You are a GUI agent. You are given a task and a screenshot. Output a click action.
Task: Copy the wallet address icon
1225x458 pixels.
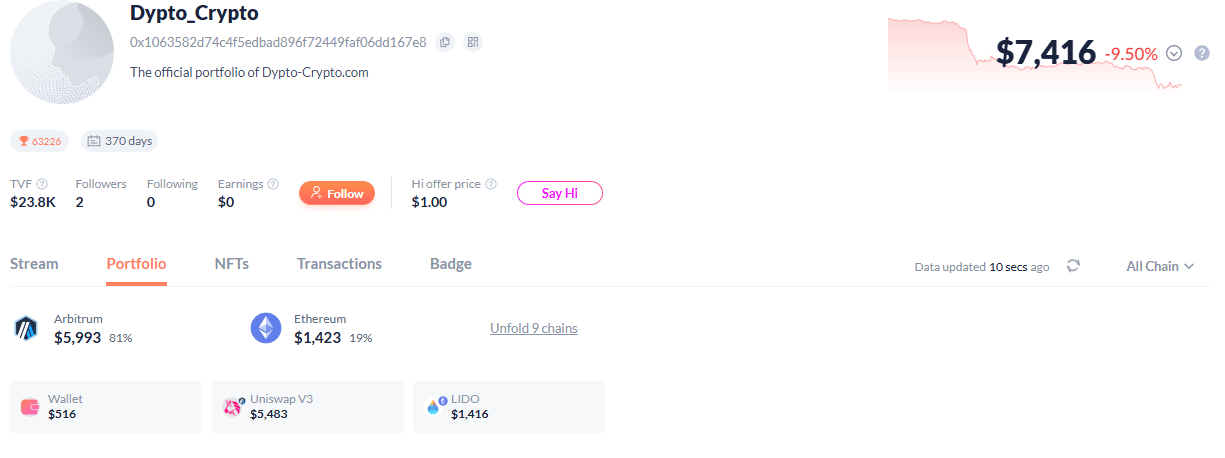[445, 42]
